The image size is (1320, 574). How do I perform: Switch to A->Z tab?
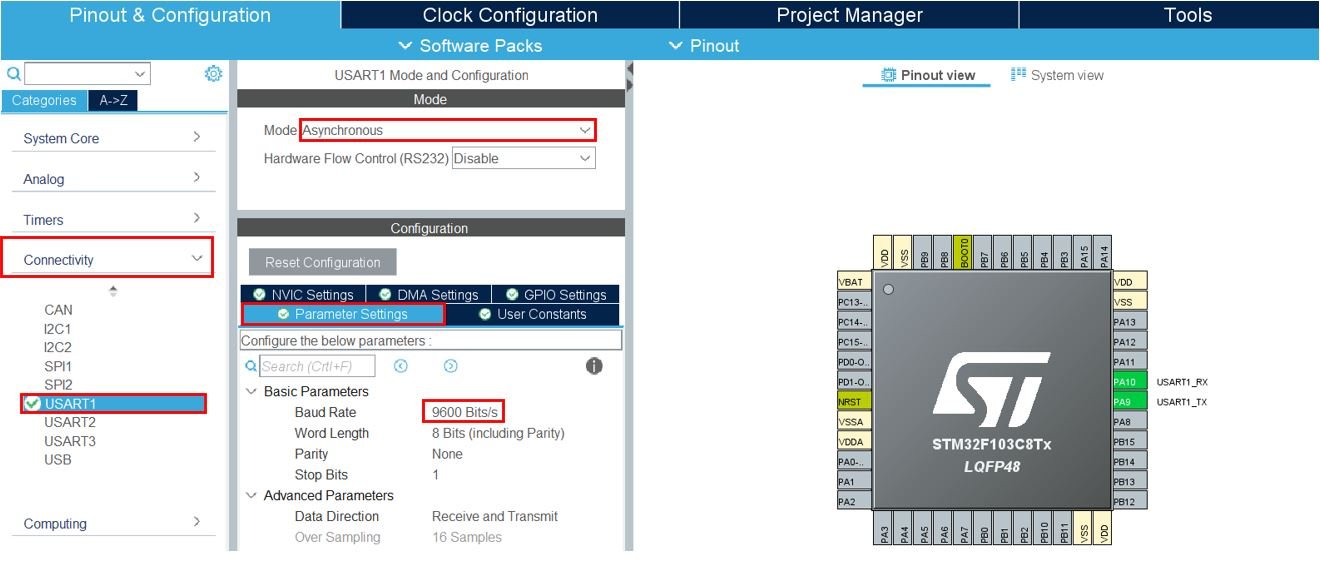tap(113, 100)
